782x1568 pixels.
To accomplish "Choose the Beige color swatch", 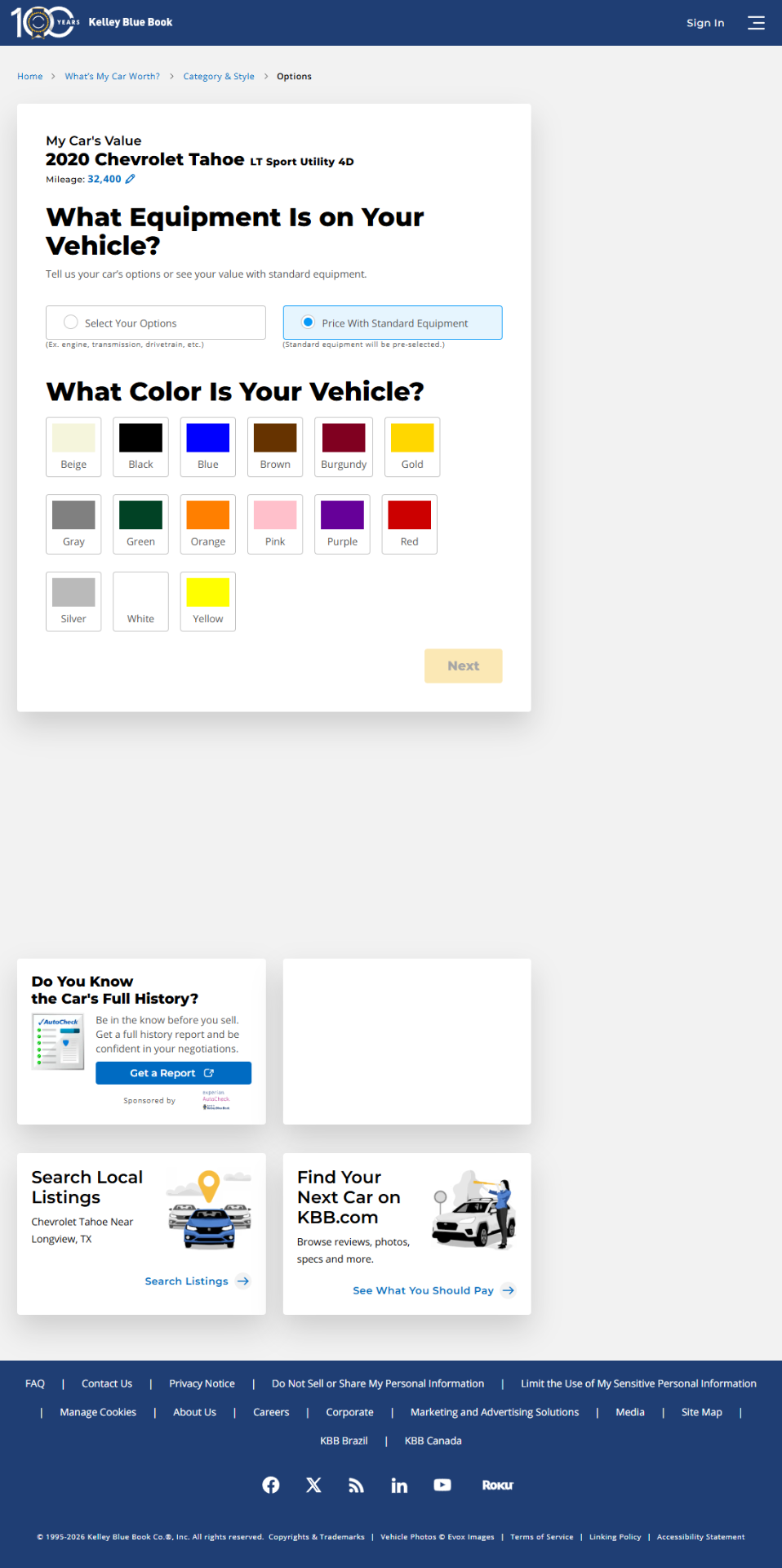I will (73, 447).
